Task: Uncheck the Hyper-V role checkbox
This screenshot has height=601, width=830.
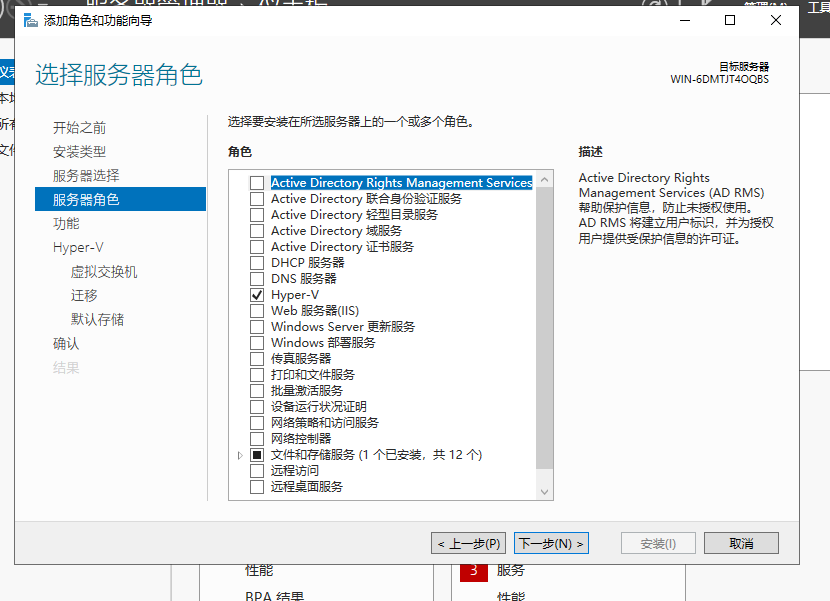Action: tap(257, 294)
